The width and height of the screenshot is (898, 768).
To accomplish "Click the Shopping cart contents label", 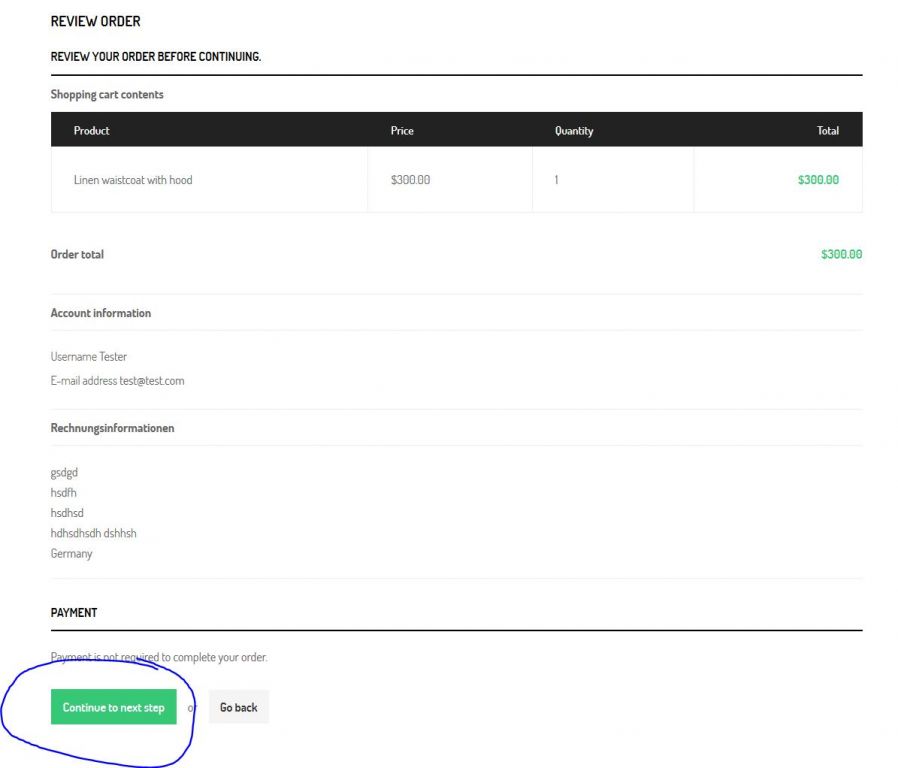I will (x=107, y=94).
